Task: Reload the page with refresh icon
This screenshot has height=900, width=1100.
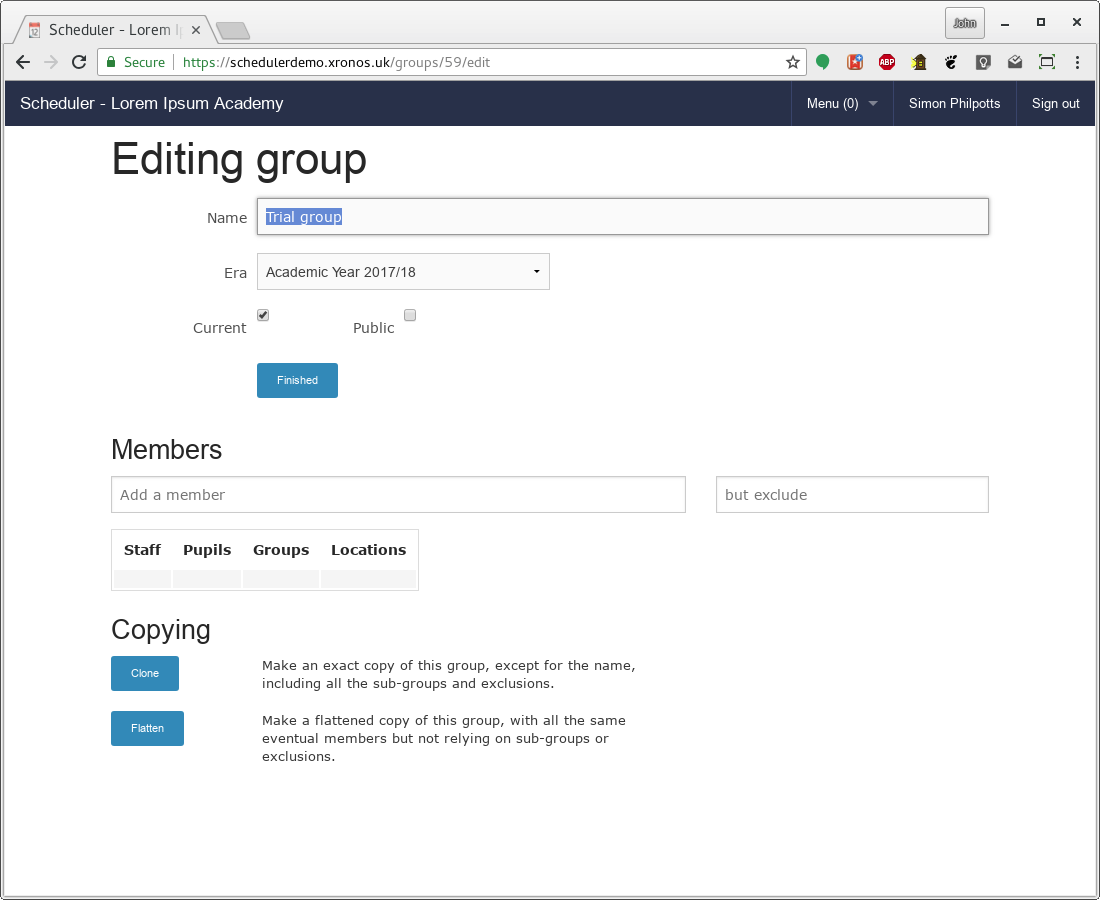Action: click(79, 62)
